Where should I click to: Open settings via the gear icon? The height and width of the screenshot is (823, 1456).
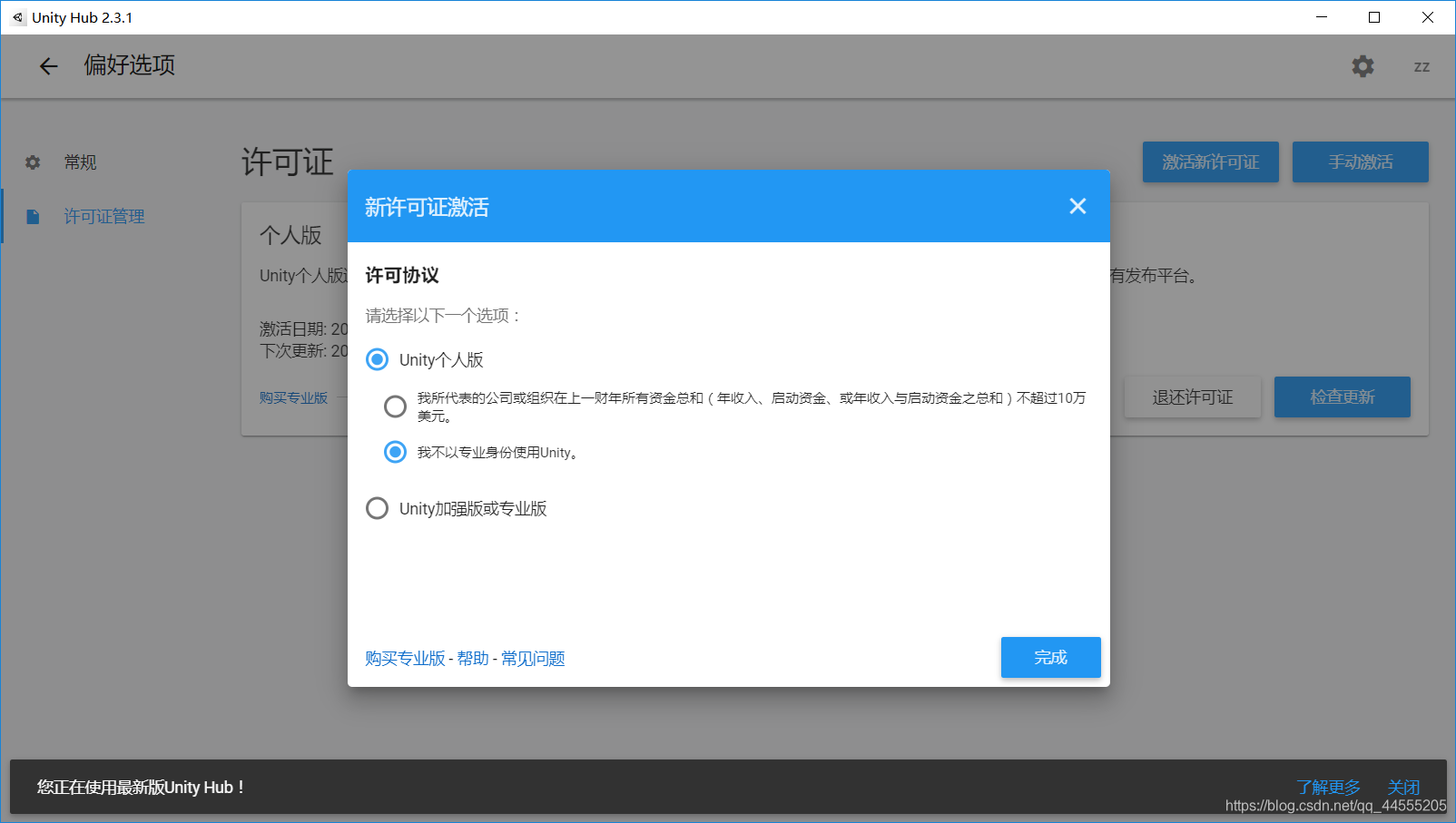[1363, 66]
